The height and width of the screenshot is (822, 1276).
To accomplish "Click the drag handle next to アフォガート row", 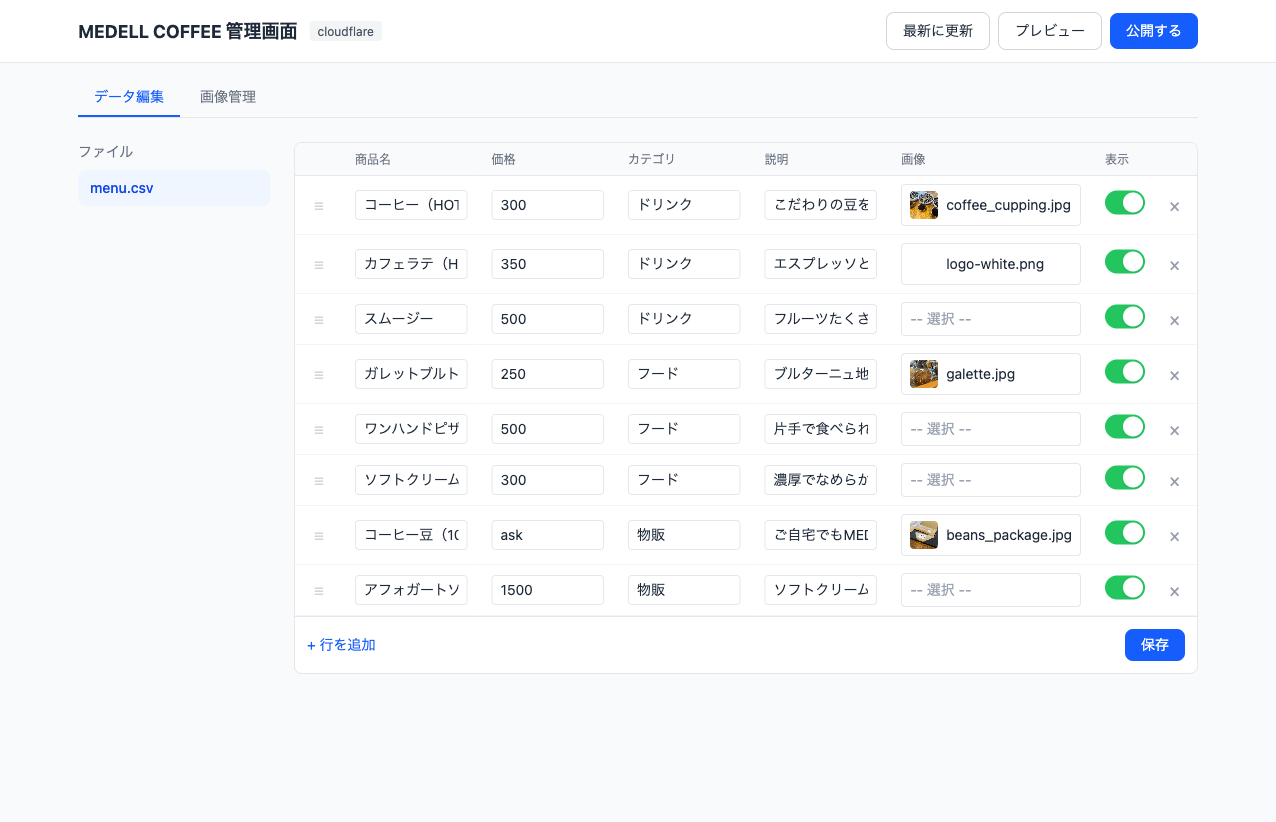I will (319, 590).
